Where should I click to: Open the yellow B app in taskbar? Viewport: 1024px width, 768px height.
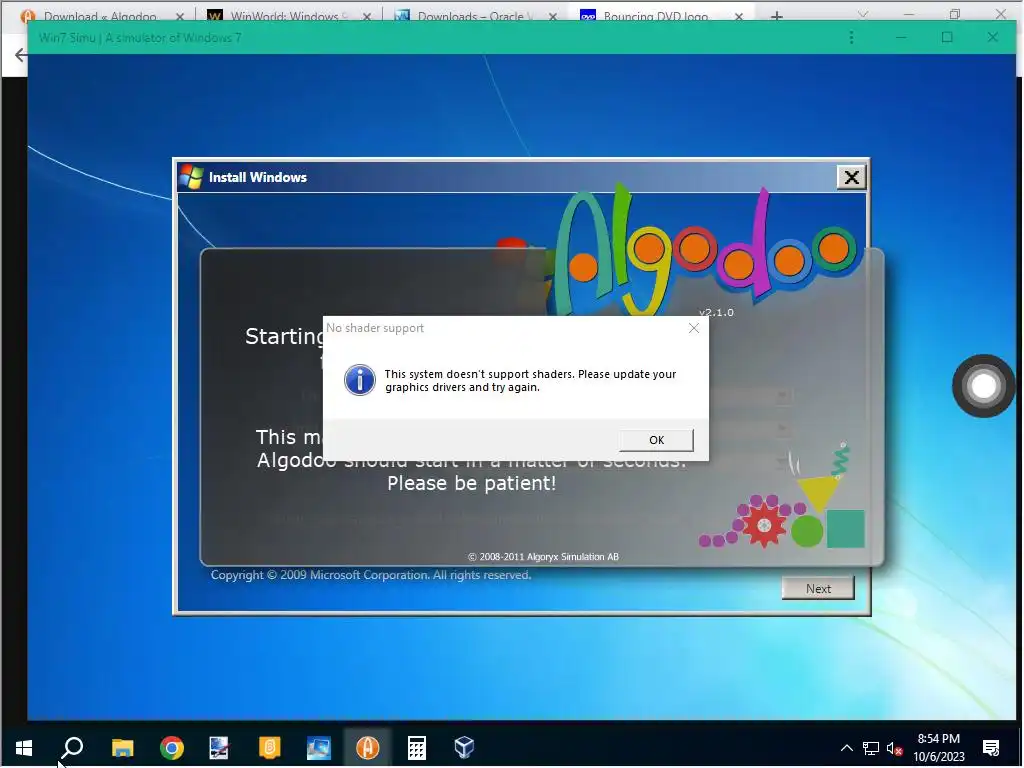pos(269,747)
